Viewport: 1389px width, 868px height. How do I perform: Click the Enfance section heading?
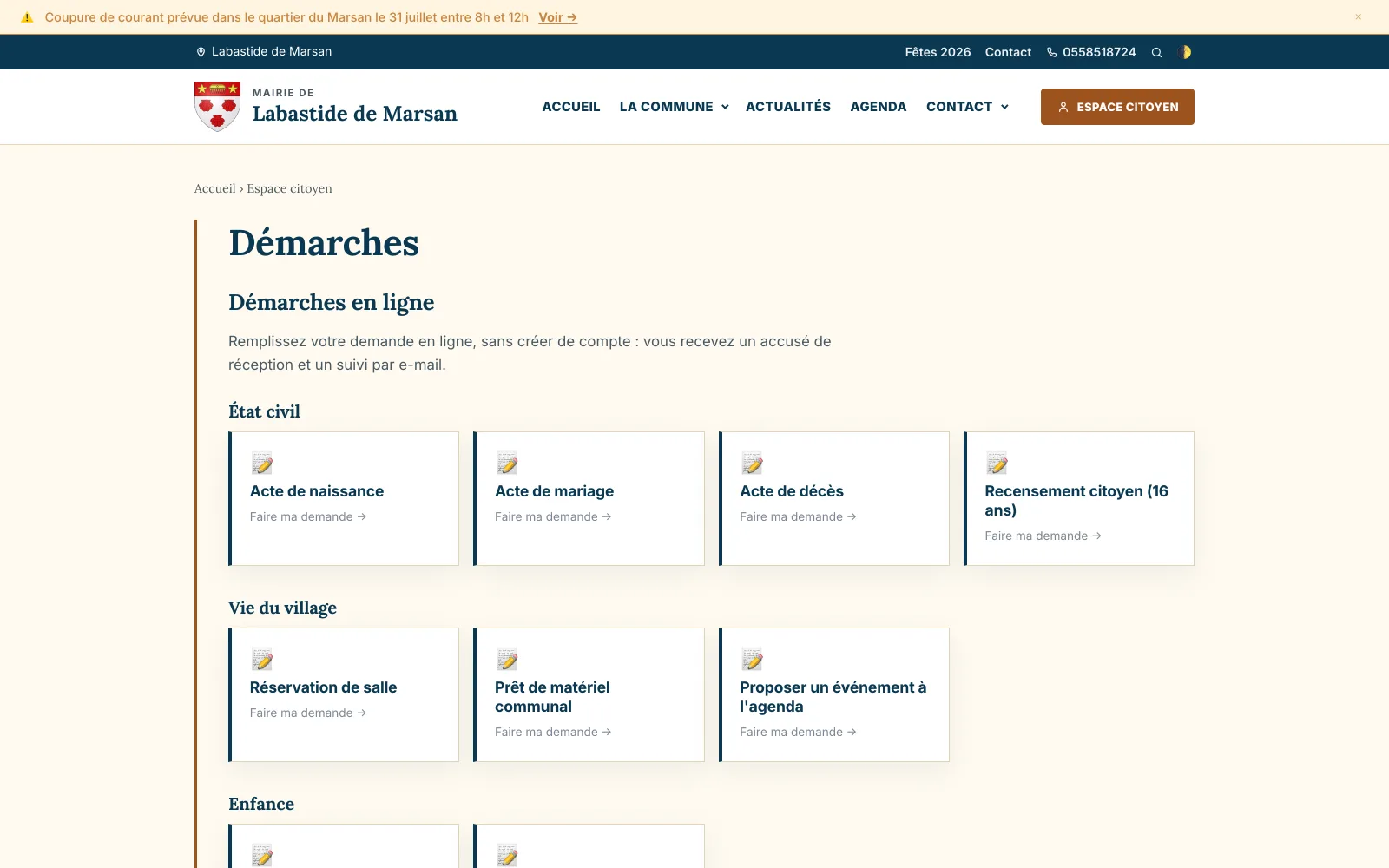click(x=261, y=804)
